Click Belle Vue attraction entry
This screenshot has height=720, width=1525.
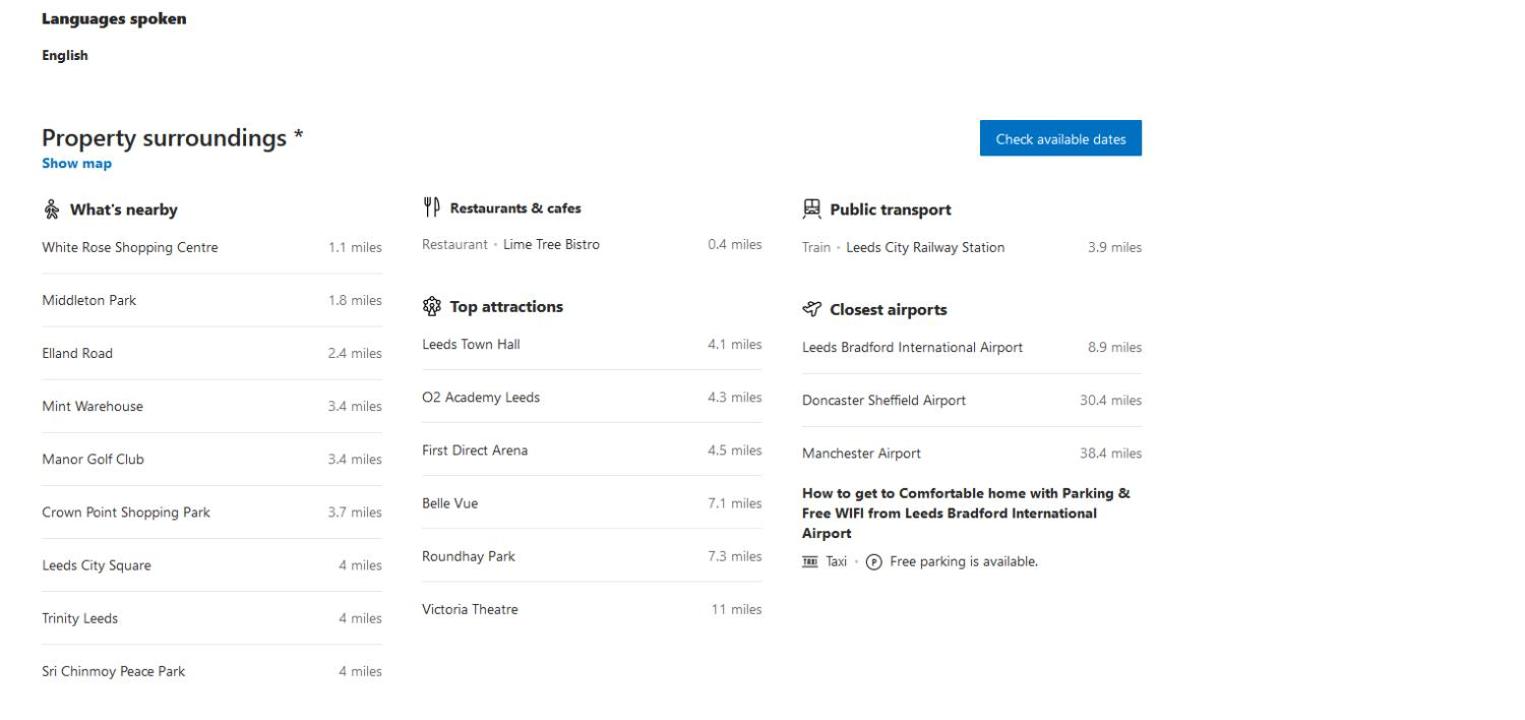pyautogui.click(x=592, y=504)
